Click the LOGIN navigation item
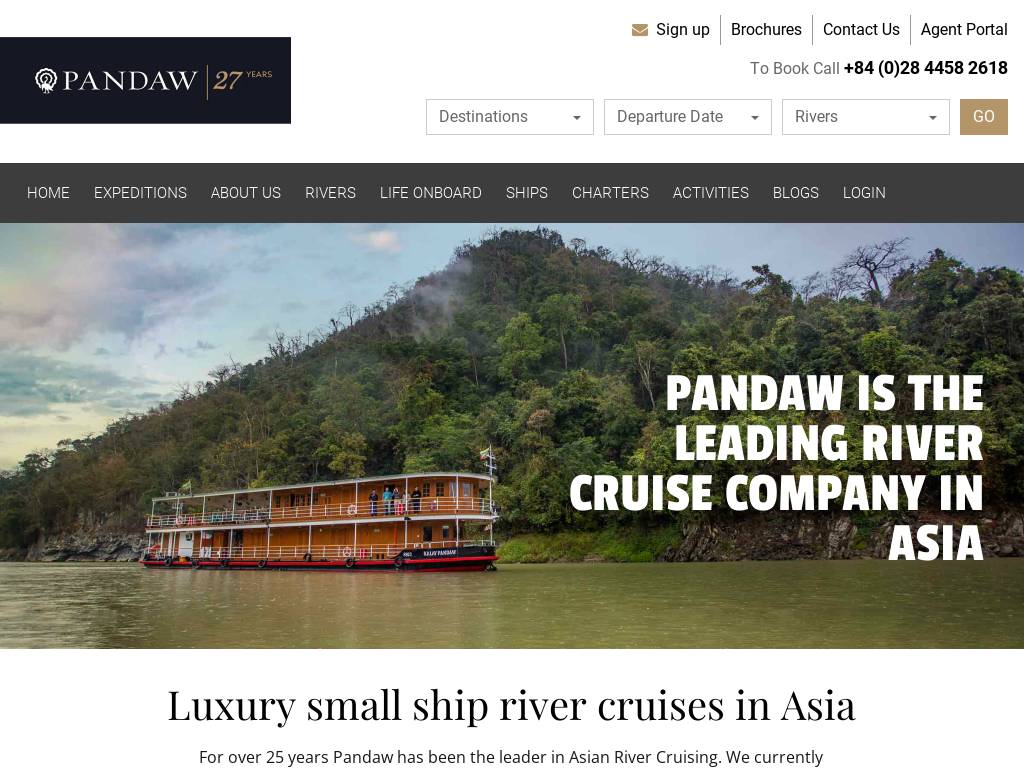 (864, 193)
